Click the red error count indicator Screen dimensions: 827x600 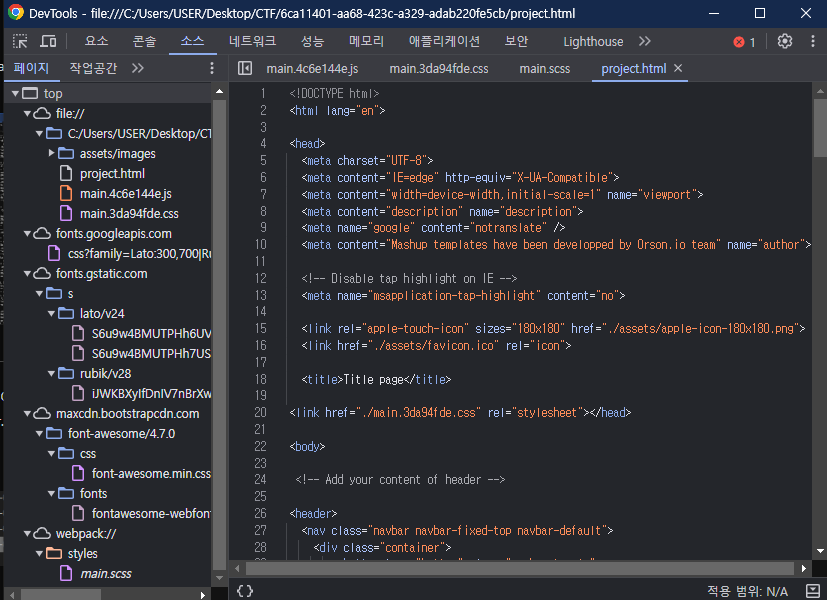(744, 42)
